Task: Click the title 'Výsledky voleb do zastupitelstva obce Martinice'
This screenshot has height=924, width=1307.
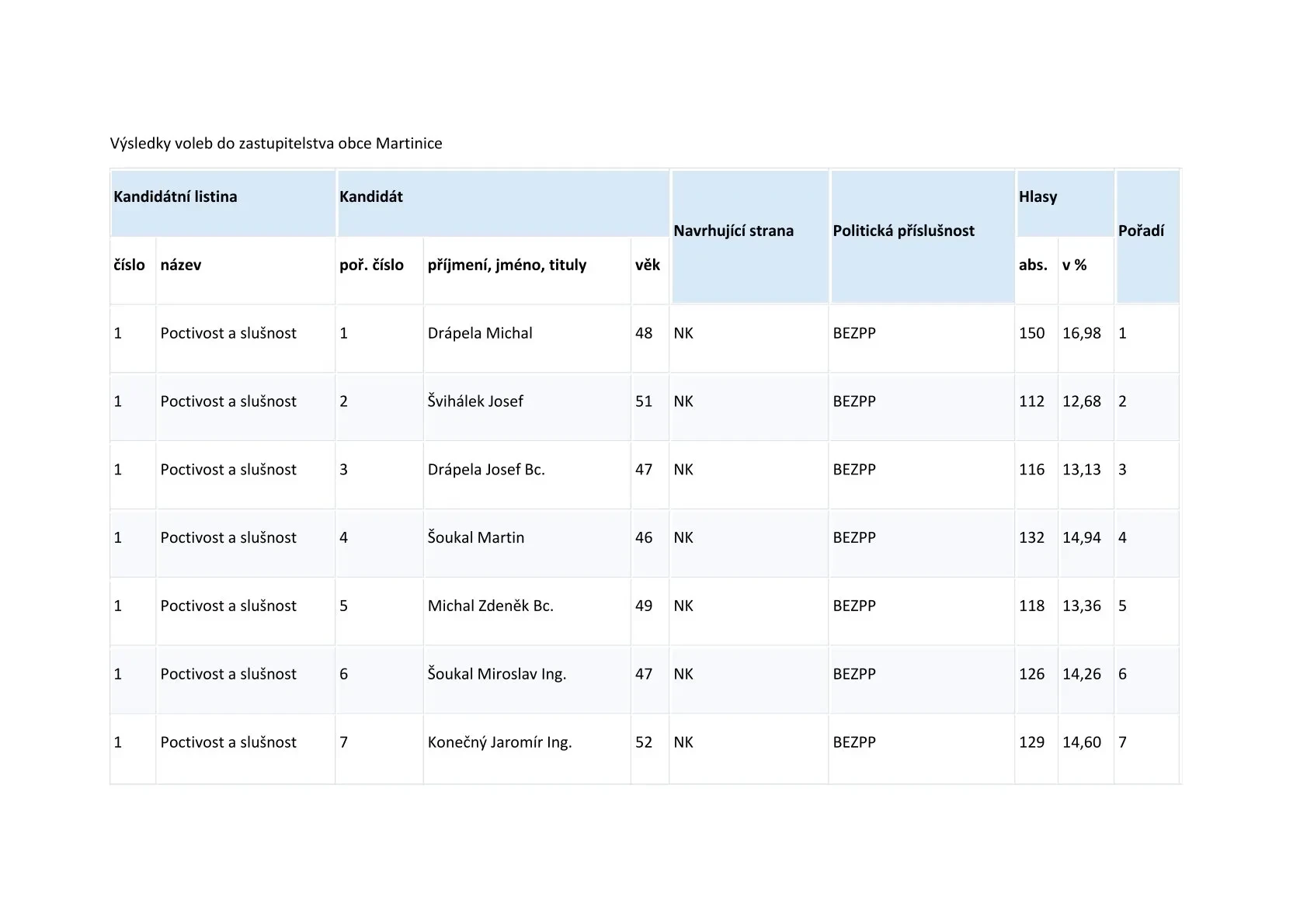Action: click(x=276, y=144)
